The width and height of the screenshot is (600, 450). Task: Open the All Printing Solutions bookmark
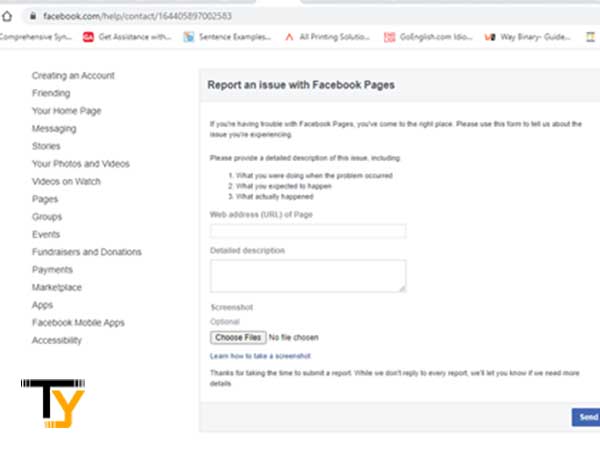pyautogui.click(x=327, y=37)
